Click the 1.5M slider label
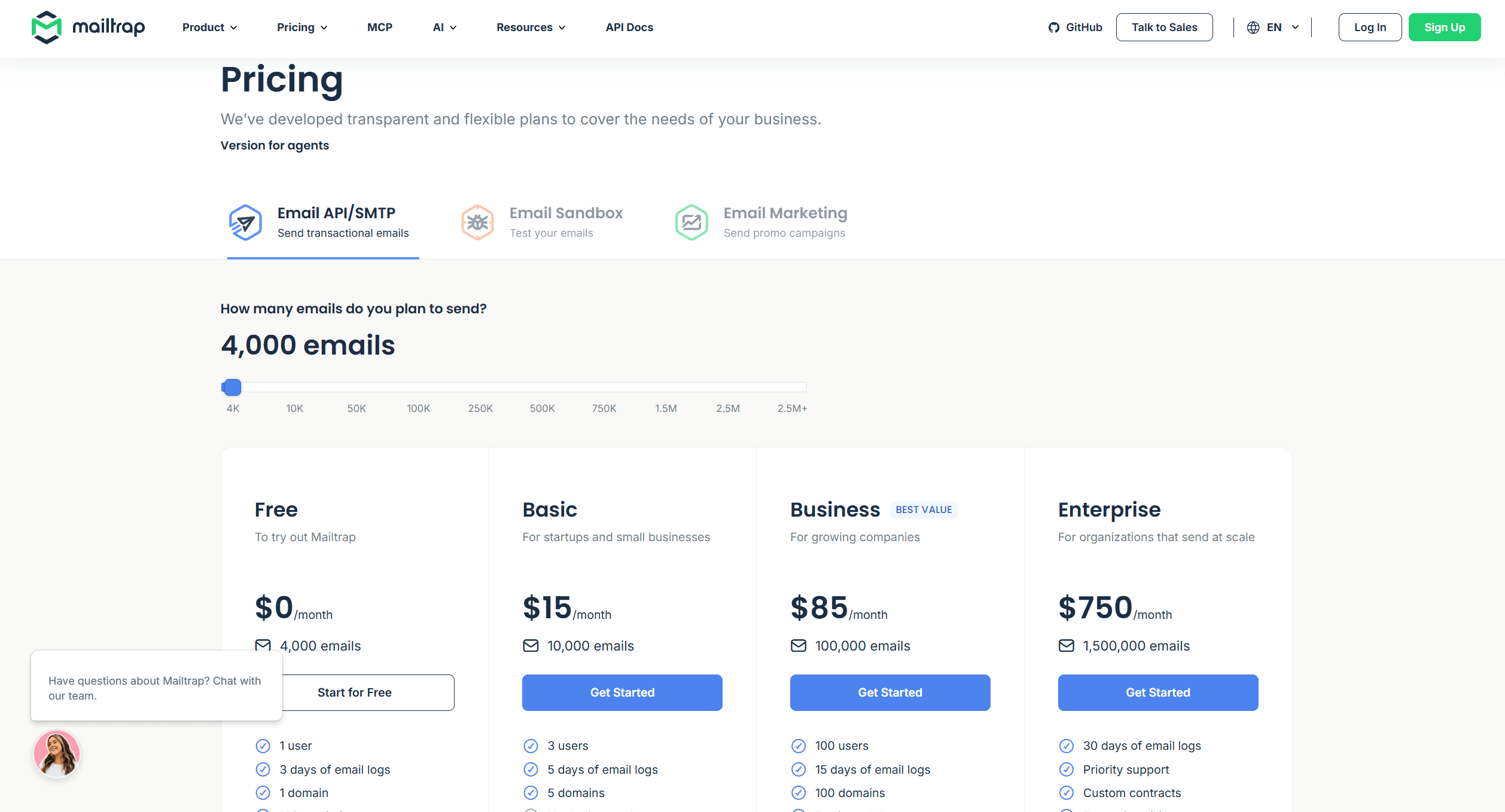1505x812 pixels. point(666,408)
